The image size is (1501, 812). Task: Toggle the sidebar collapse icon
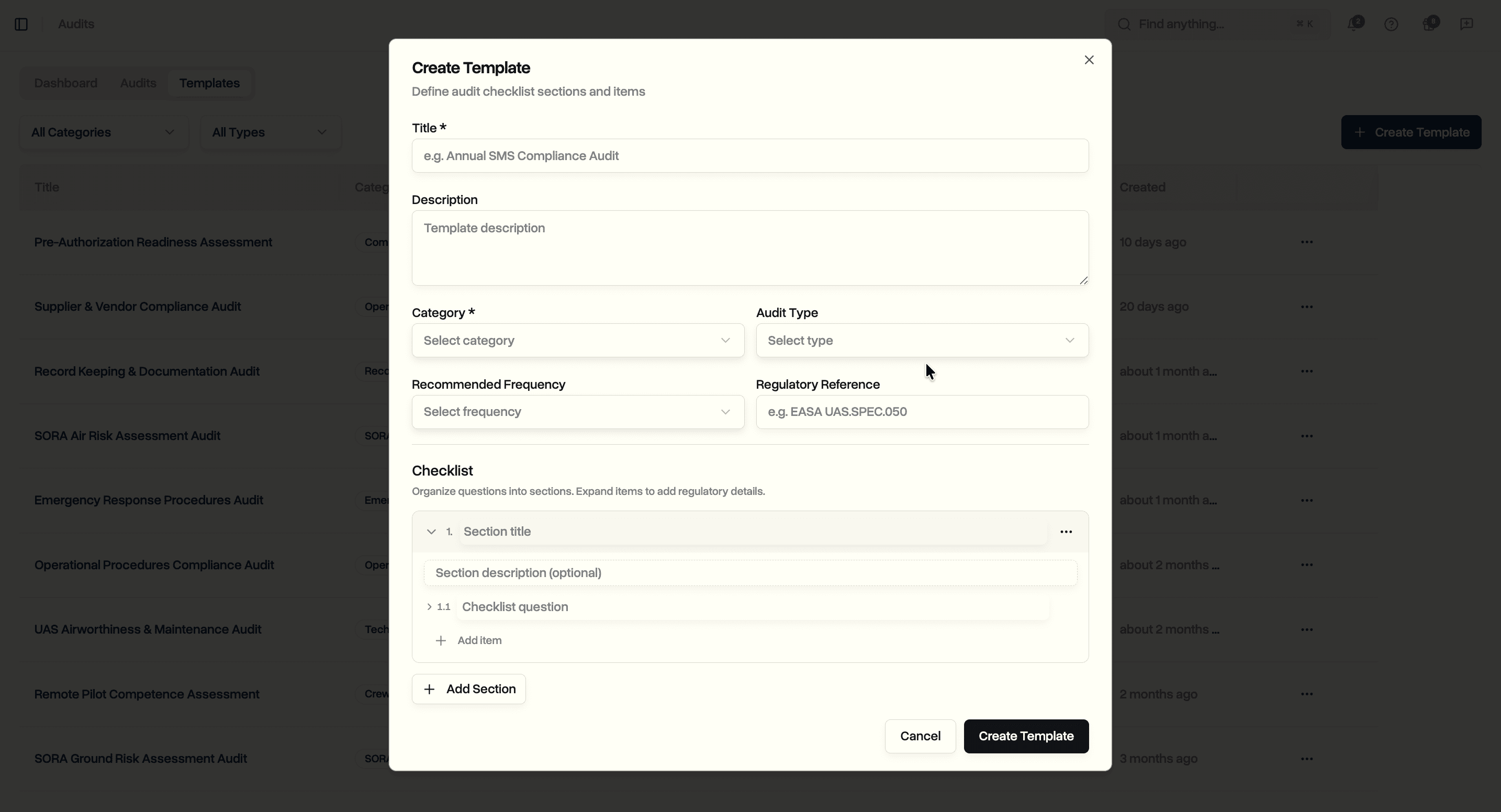pyautogui.click(x=21, y=24)
